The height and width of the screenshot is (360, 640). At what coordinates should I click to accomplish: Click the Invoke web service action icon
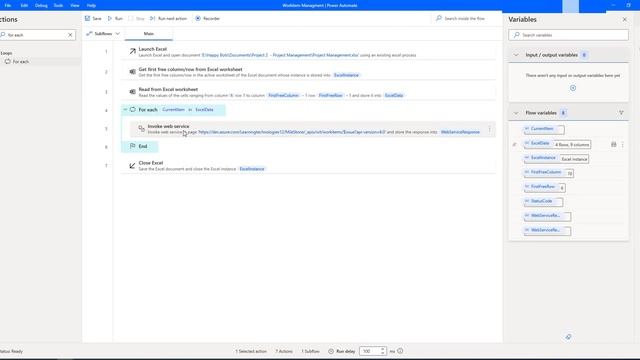tap(141, 128)
